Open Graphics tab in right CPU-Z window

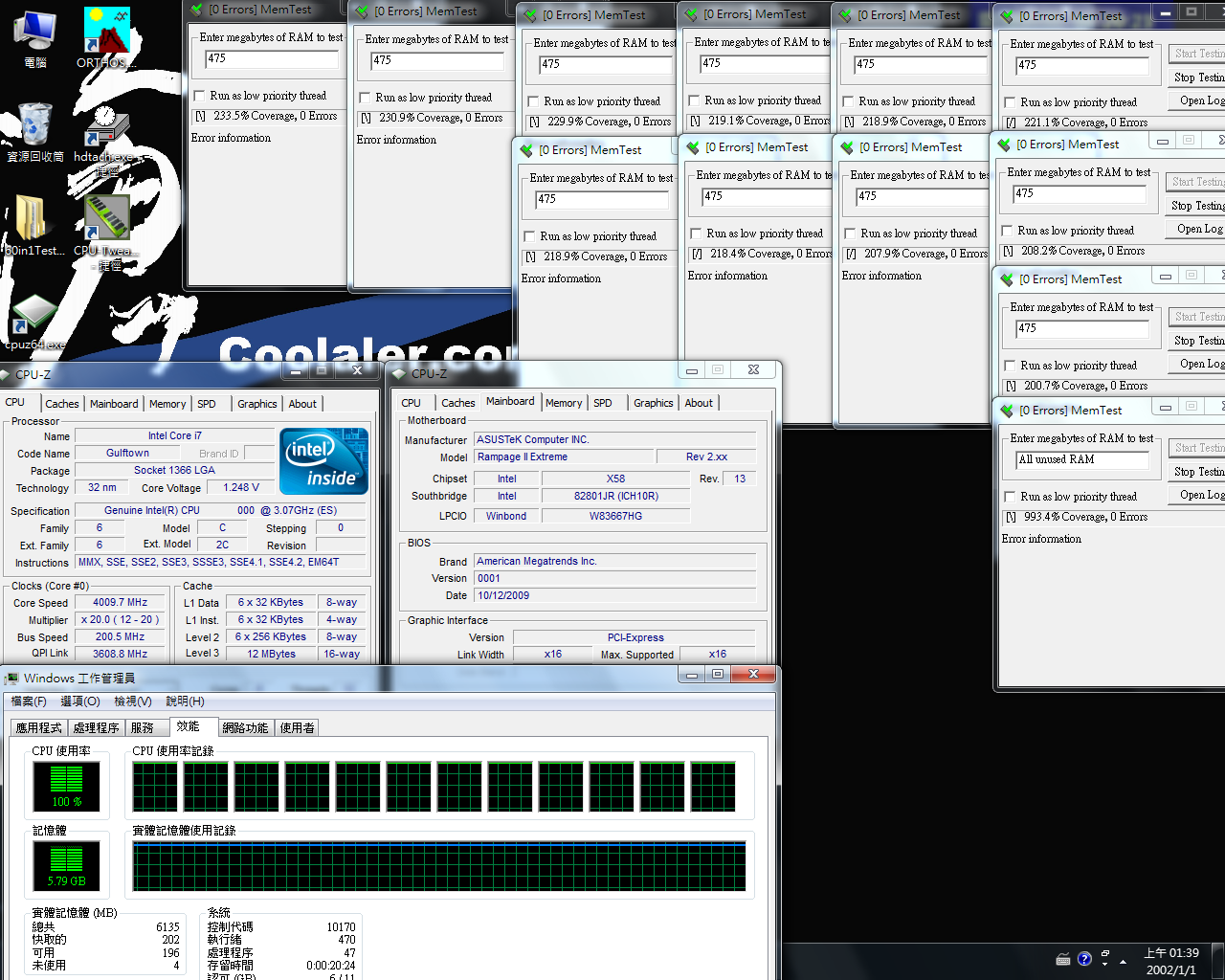[x=654, y=403]
